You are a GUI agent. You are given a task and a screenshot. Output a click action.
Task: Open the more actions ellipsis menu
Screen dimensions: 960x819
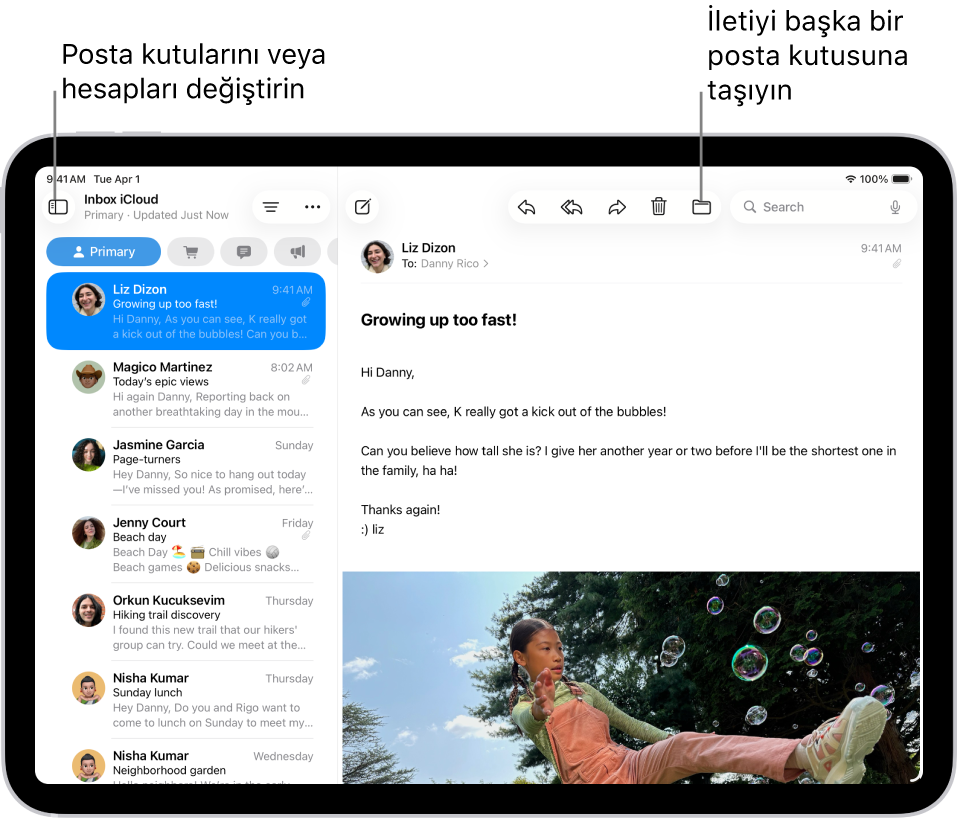pyautogui.click(x=313, y=207)
